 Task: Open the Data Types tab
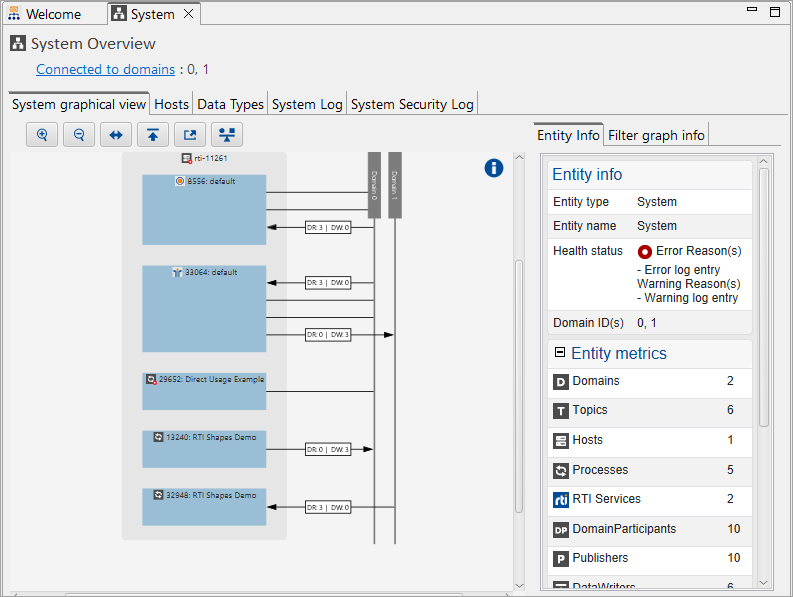[x=231, y=104]
